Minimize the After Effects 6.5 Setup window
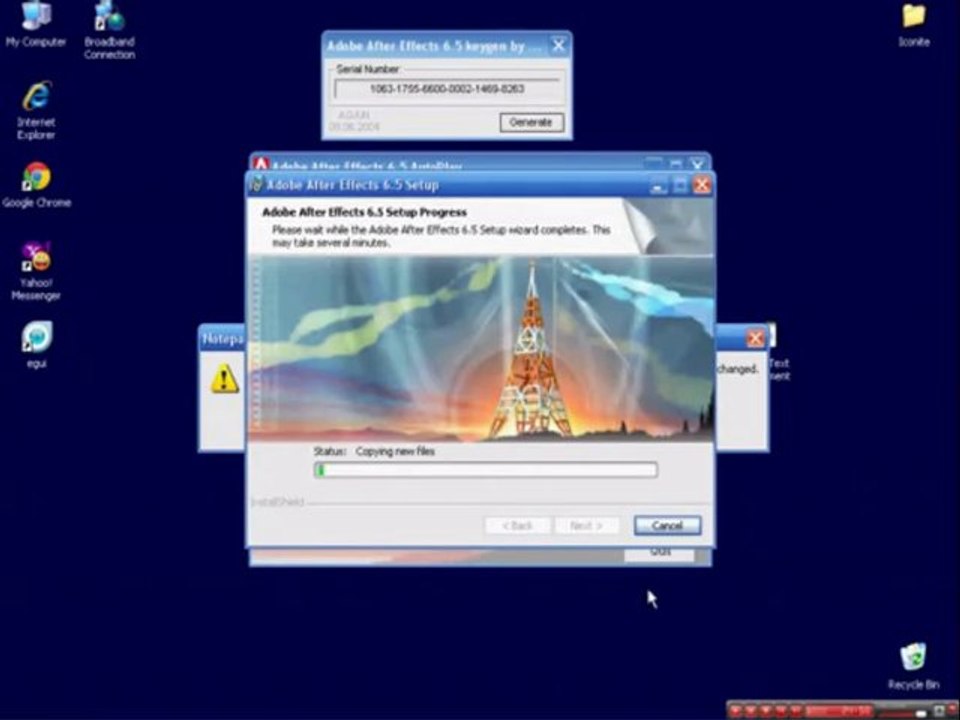960x720 pixels. coord(658,185)
